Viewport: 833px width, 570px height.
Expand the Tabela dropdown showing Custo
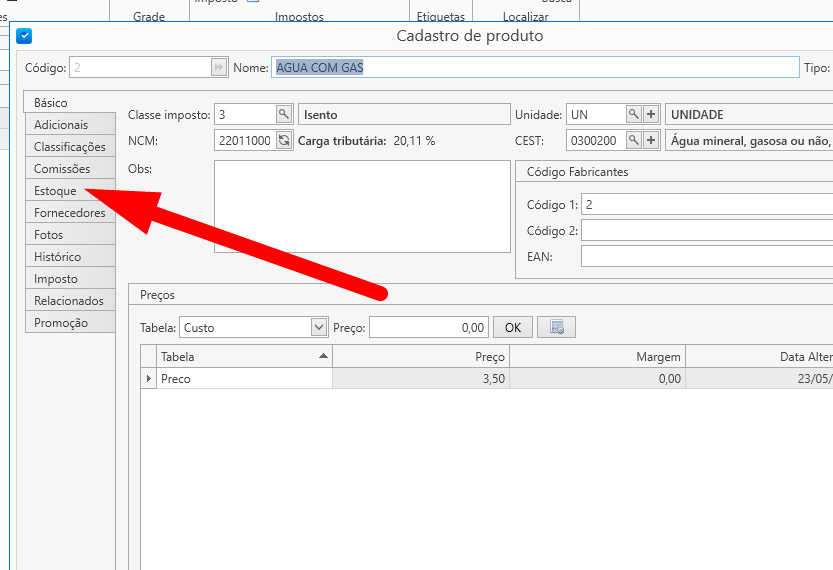(x=319, y=327)
